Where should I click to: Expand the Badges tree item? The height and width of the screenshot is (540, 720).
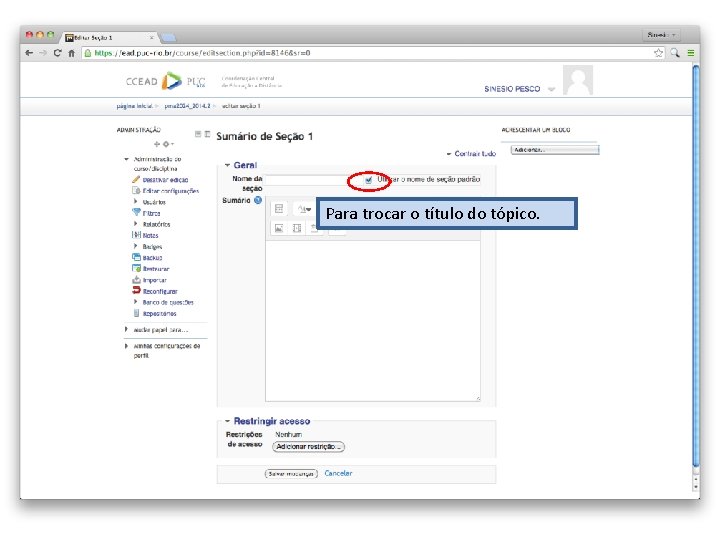[x=135, y=247]
